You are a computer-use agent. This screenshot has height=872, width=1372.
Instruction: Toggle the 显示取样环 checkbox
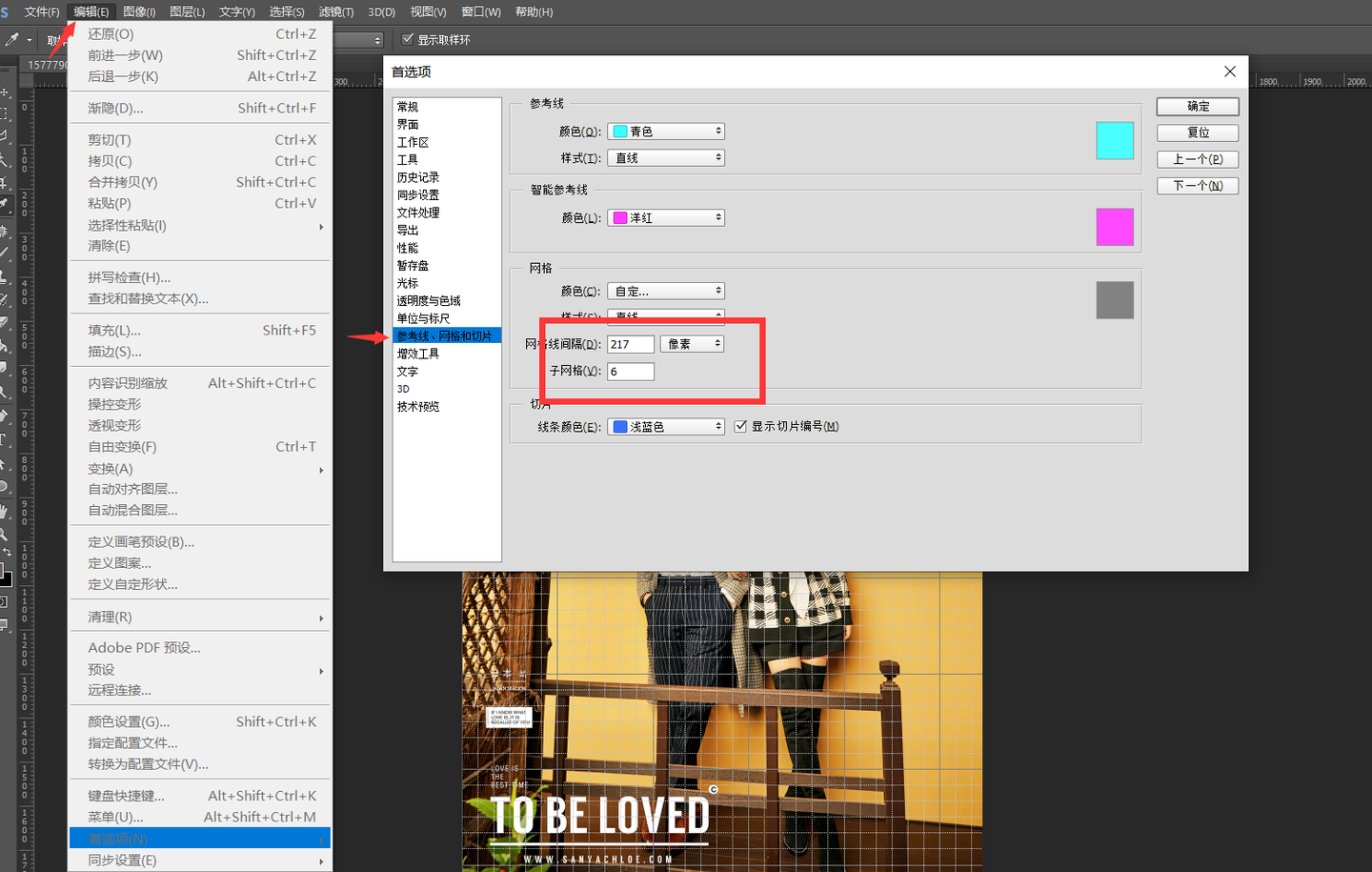[408, 39]
